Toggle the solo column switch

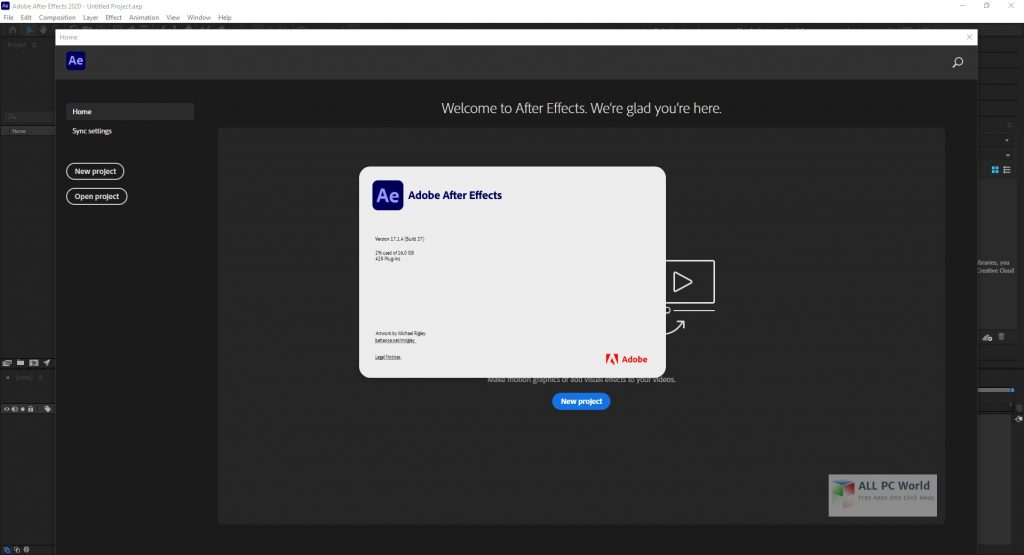coord(23,409)
